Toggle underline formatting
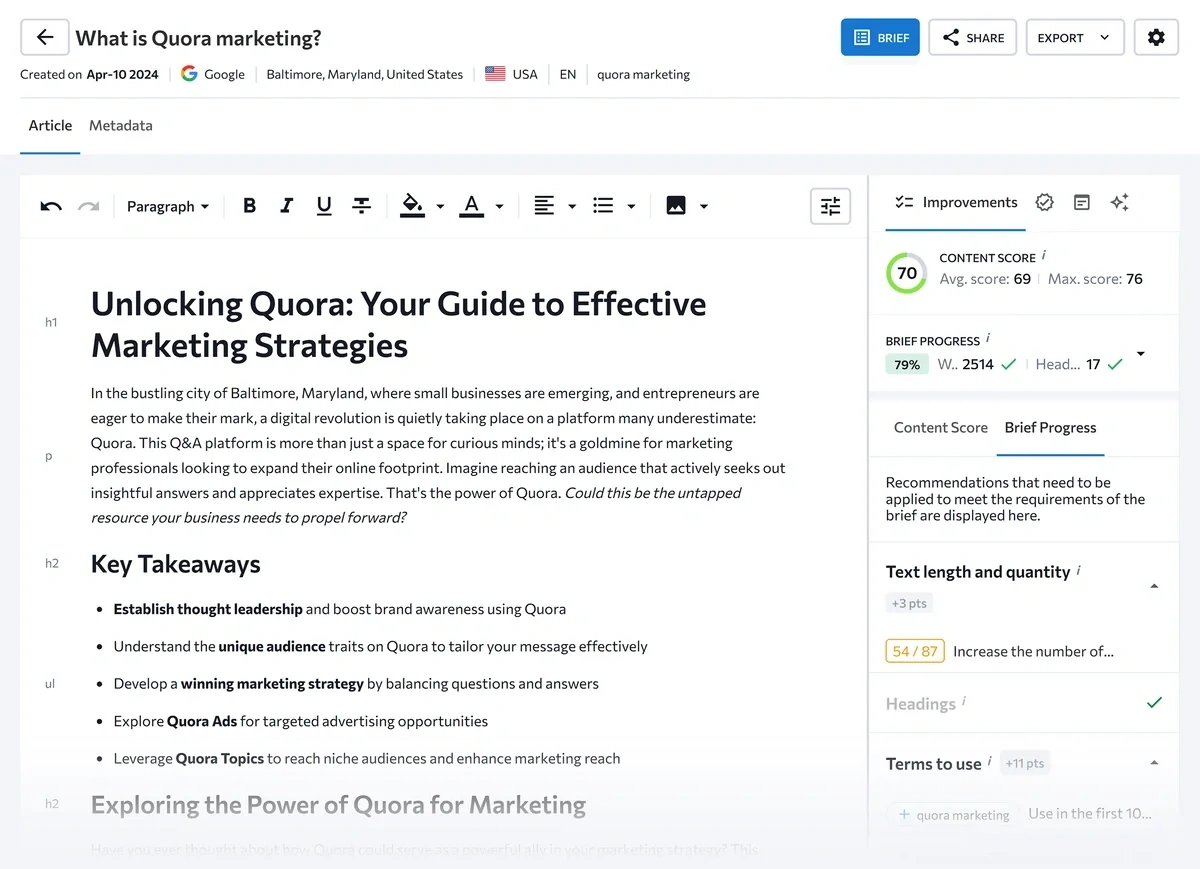1200x869 pixels. point(324,206)
